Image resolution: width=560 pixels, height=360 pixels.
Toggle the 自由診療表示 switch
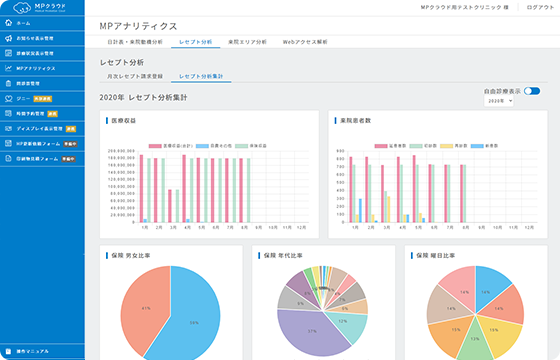point(532,91)
